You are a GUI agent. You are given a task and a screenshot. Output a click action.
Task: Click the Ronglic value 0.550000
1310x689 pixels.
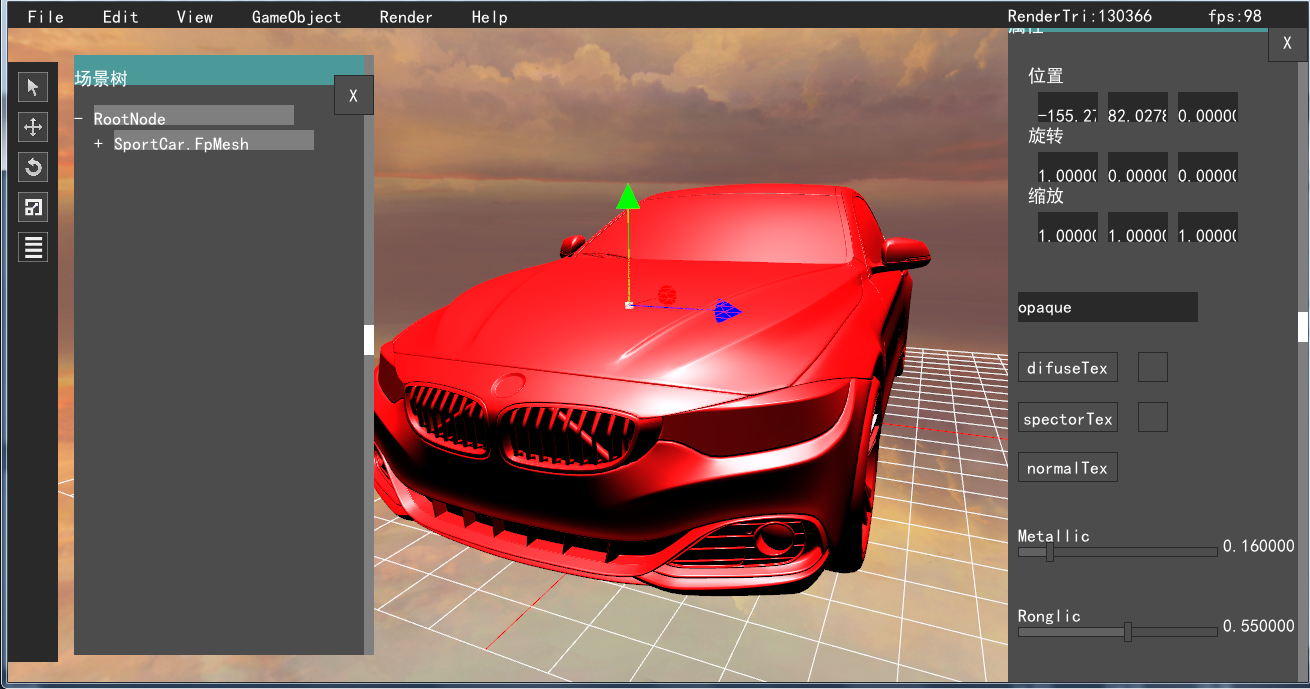click(x=1259, y=626)
